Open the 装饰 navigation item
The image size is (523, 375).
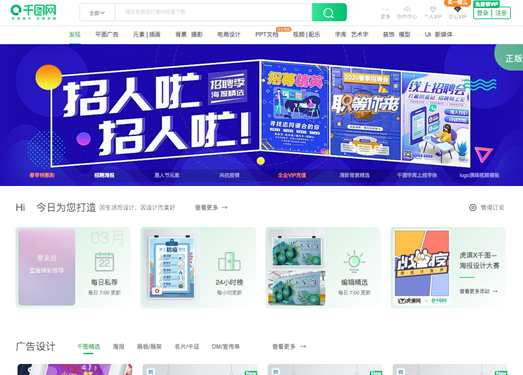(389, 34)
